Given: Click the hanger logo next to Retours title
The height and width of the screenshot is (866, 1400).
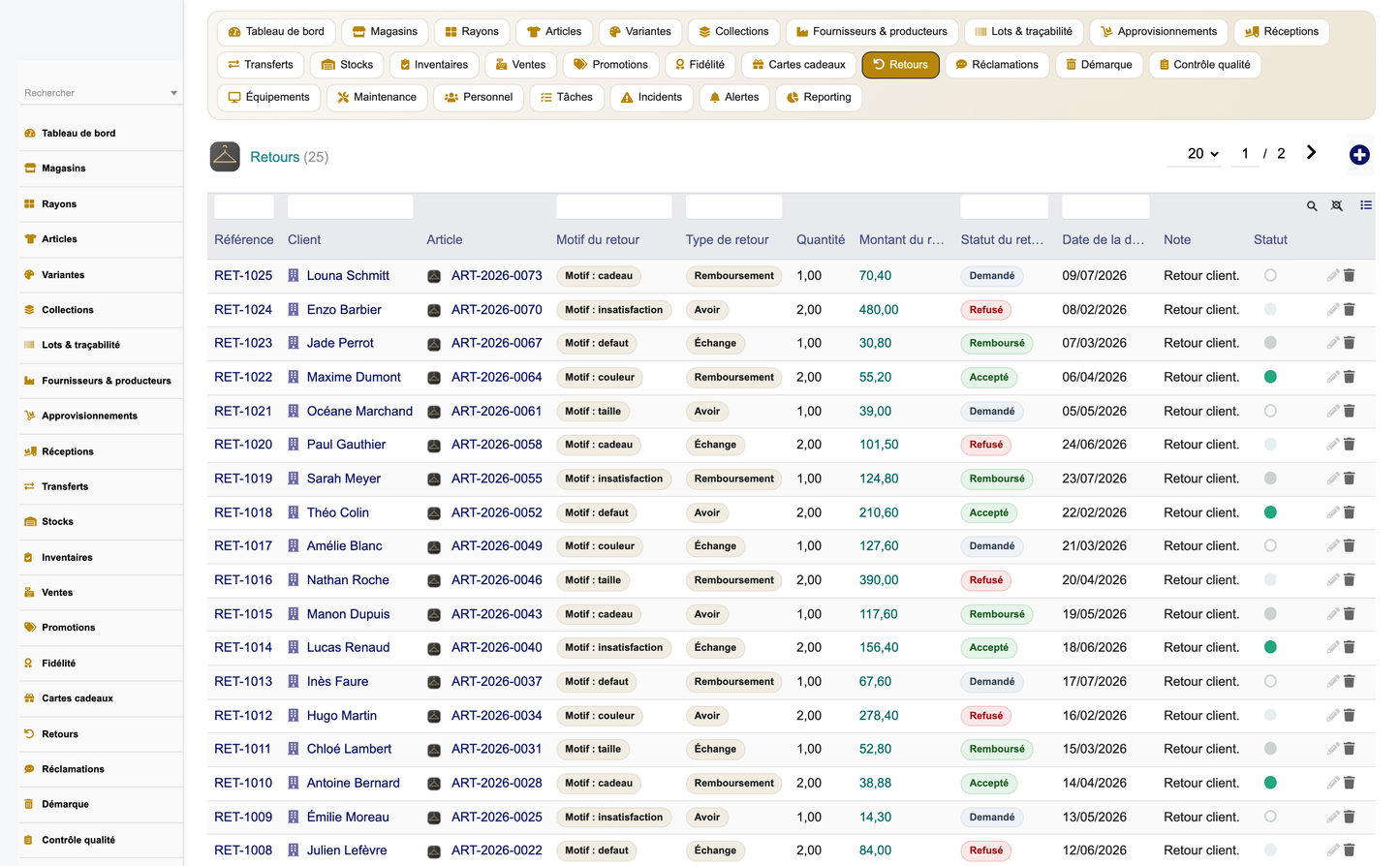Looking at the screenshot, I should point(225,156).
